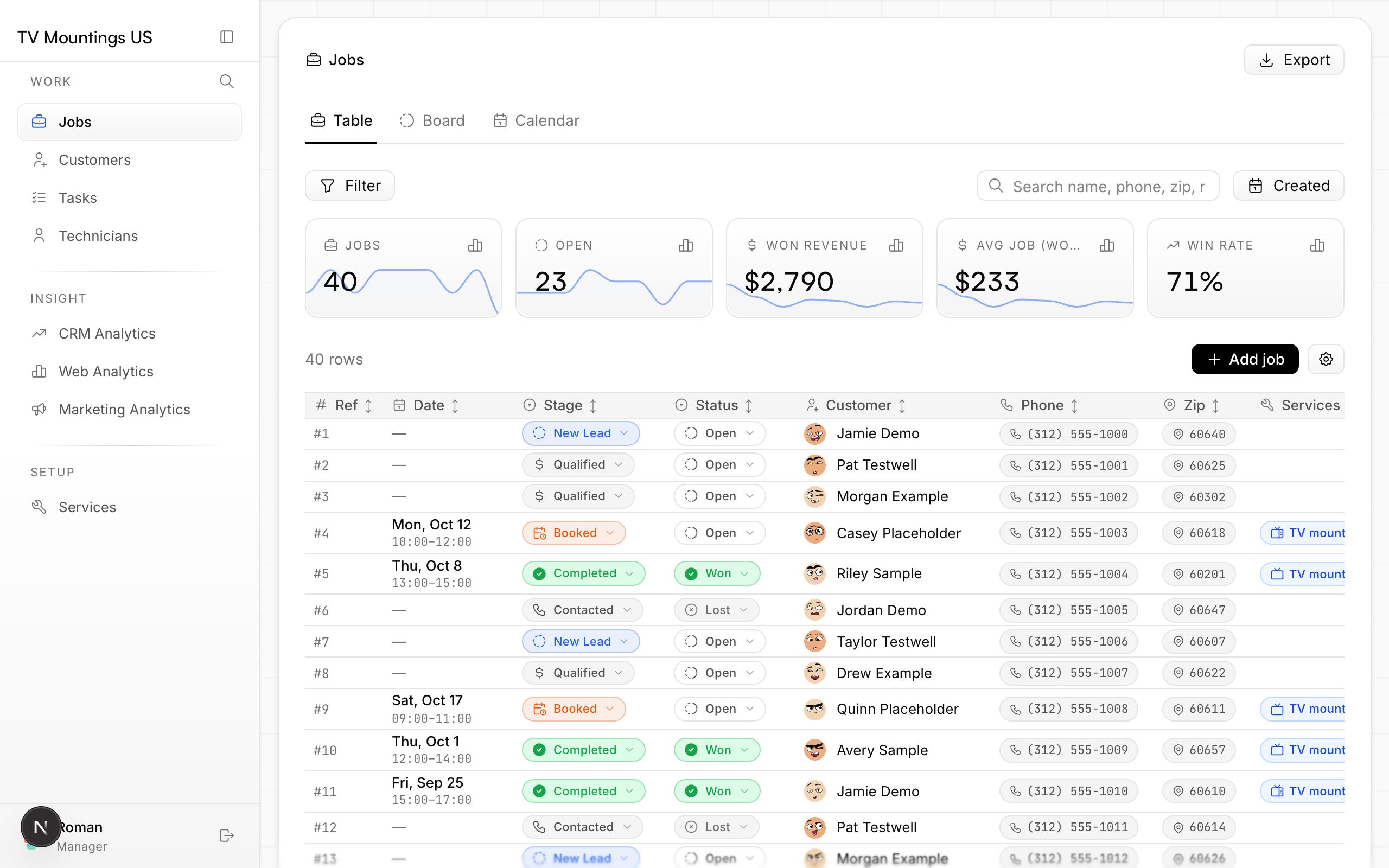Open the chart icon on JOBS card

[x=475, y=246]
